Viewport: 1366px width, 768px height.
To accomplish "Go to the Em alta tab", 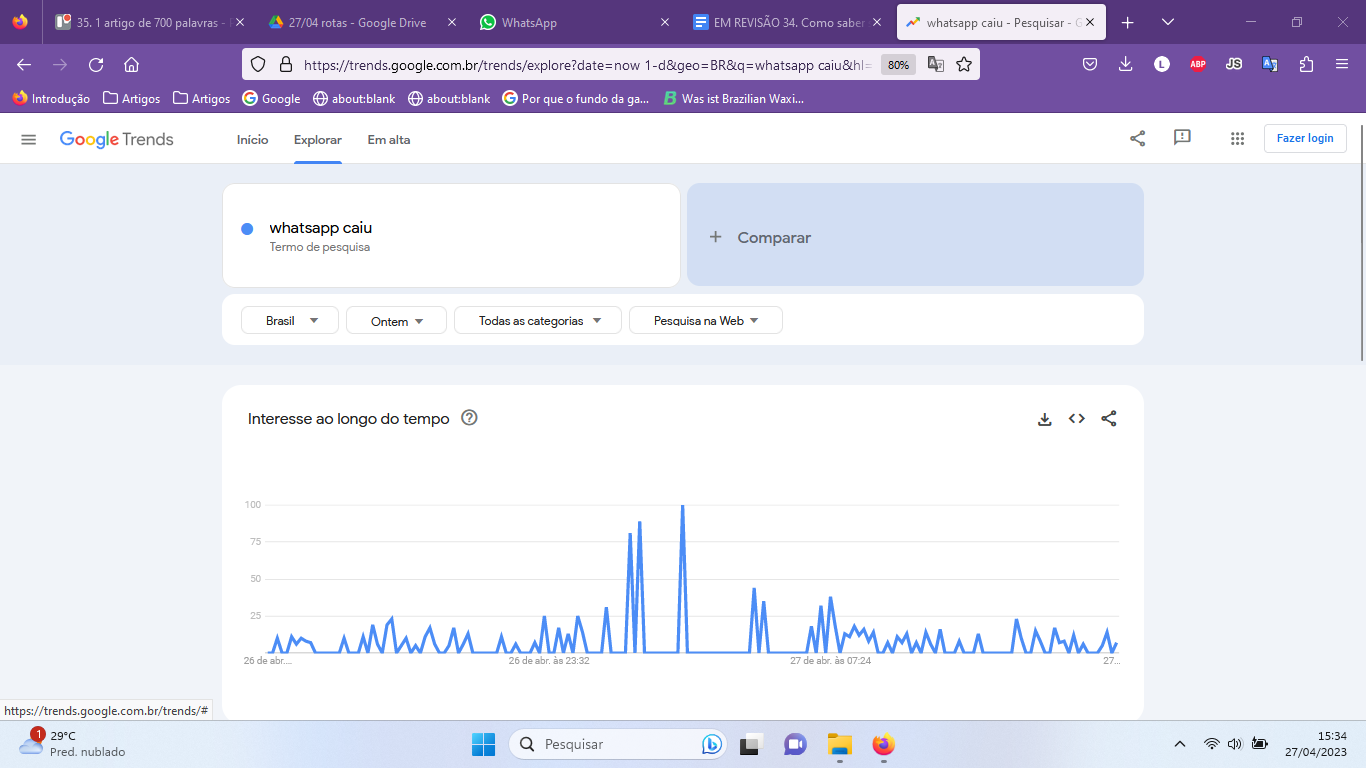I will (388, 140).
